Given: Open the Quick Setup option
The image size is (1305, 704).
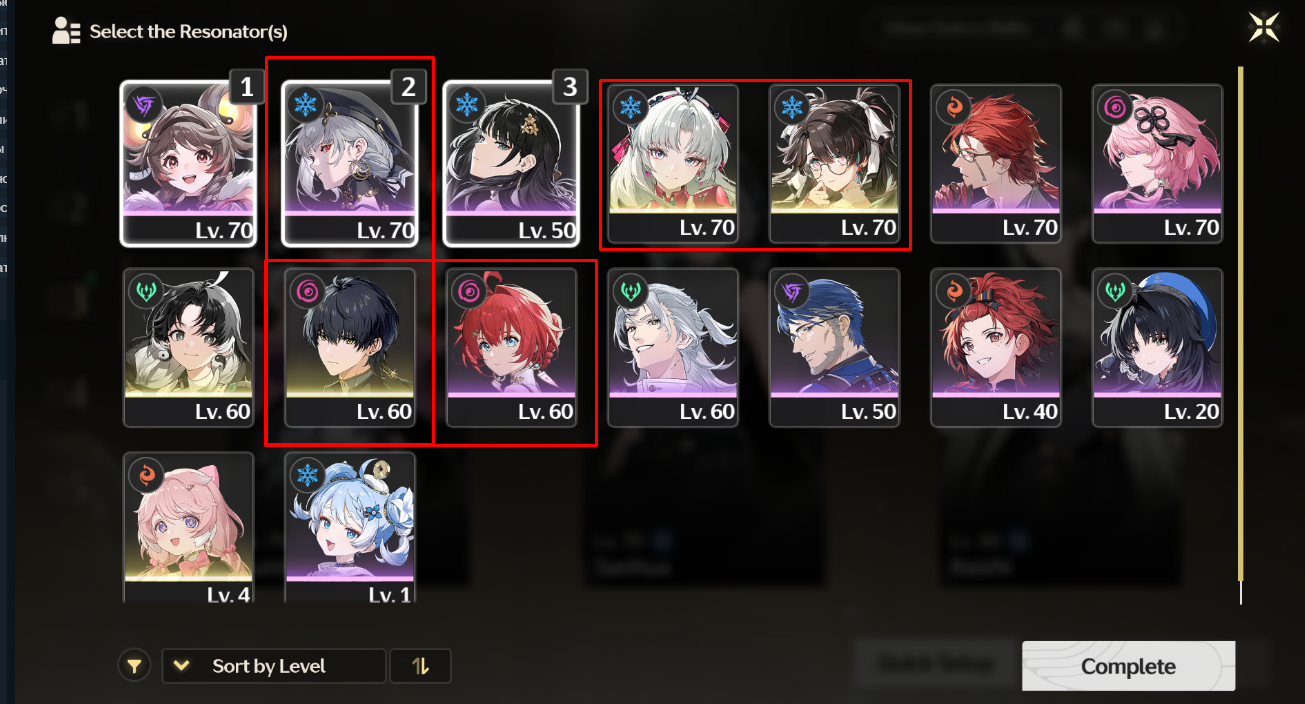Looking at the screenshot, I should click(x=935, y=664).
